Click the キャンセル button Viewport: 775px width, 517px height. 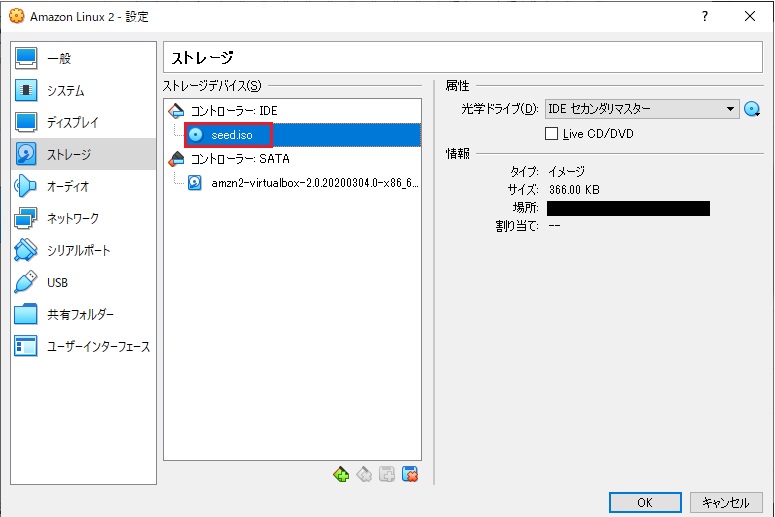726,503
